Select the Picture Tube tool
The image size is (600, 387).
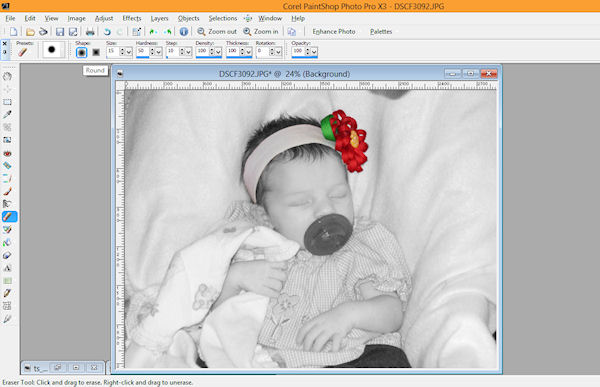[x=7, y=229]
